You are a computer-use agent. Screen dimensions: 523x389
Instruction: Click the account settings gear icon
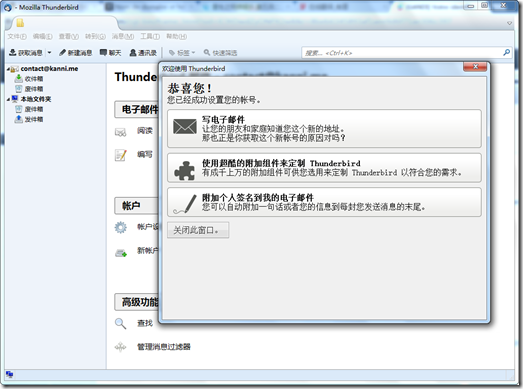pos(120,228)
